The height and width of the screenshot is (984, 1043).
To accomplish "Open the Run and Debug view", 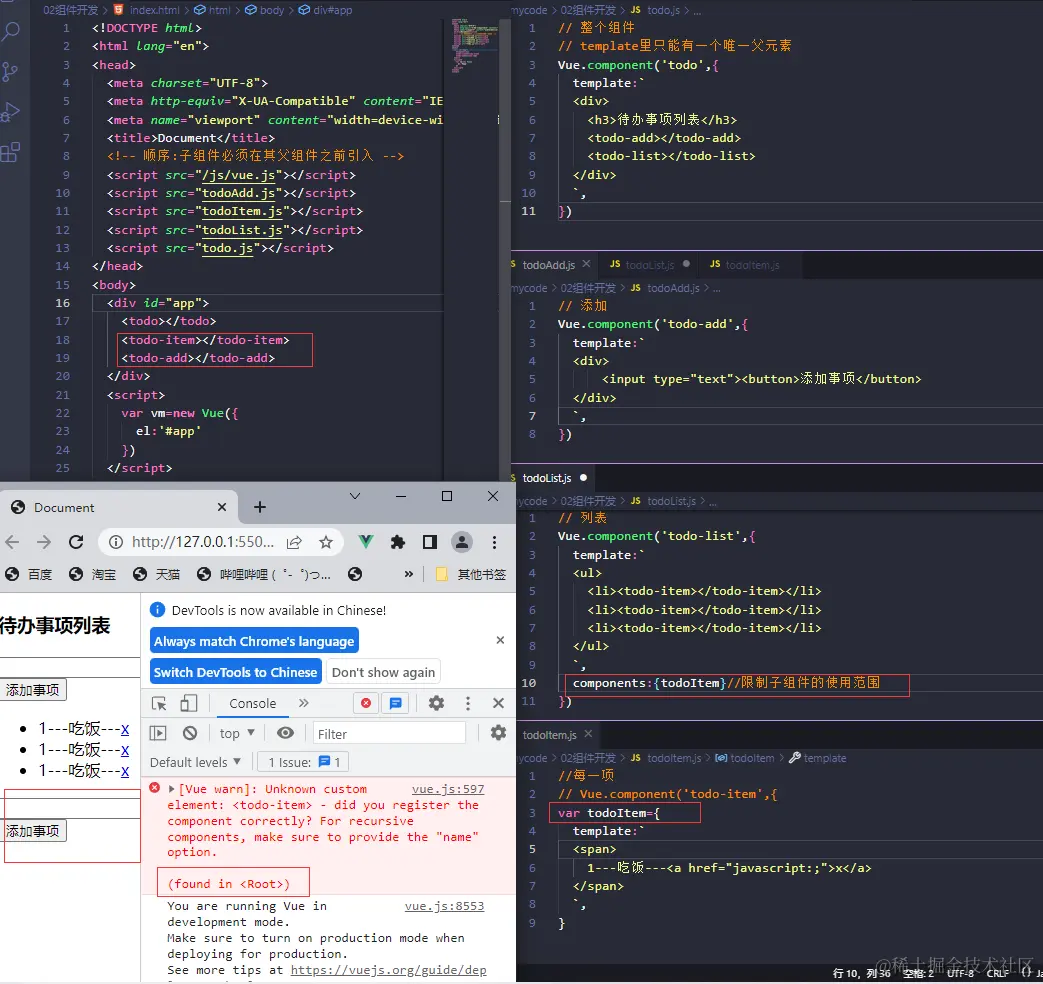I will (x=10, y=112).
